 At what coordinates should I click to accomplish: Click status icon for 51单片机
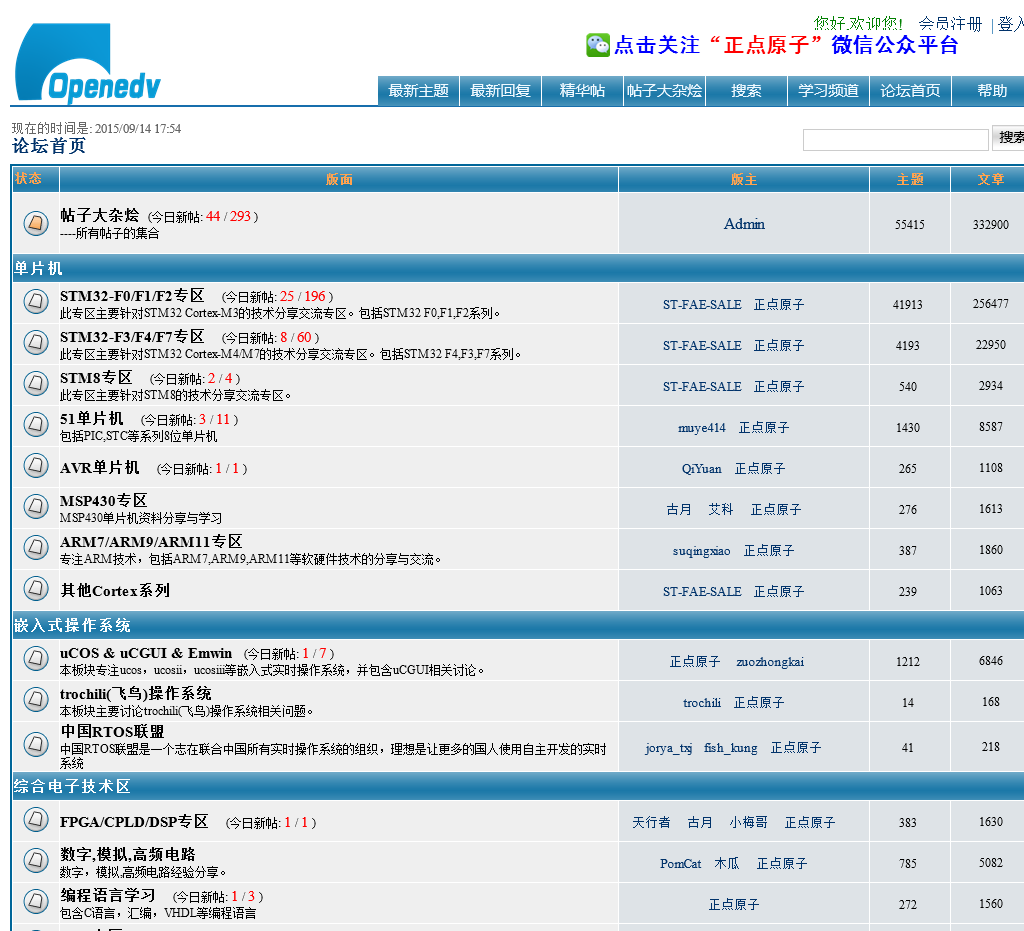click(36, 424)
